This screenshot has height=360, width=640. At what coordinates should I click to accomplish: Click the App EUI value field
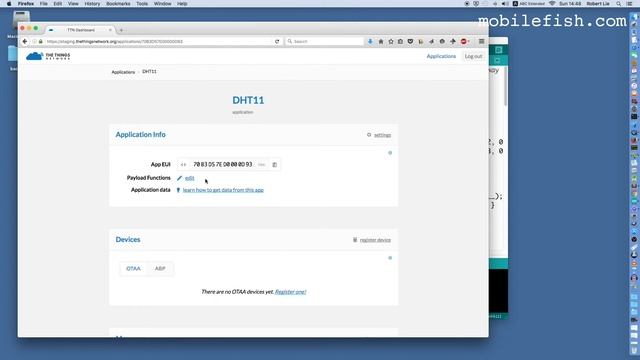[222, 164]
